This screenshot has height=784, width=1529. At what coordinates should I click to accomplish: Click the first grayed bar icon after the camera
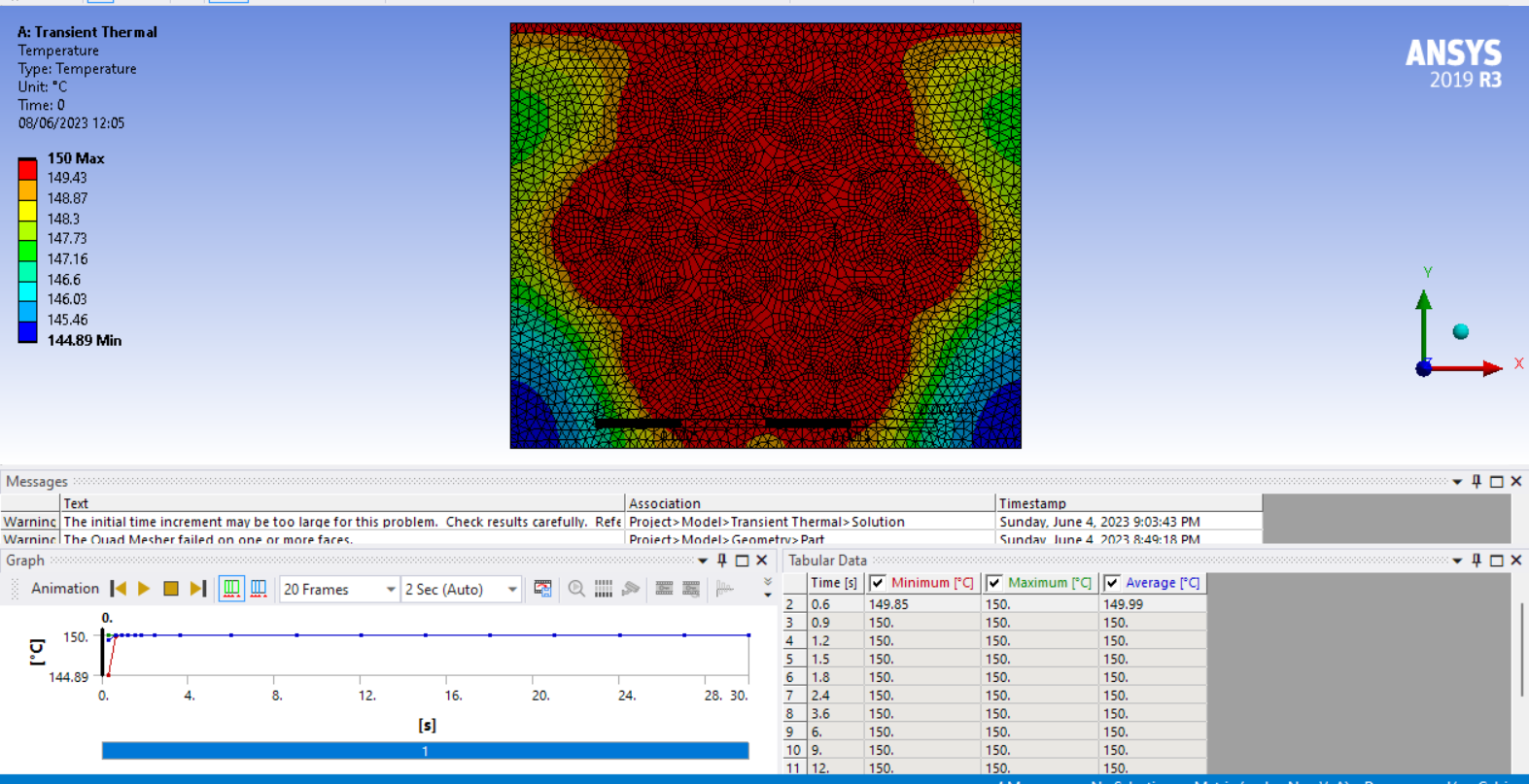(664, 589)
